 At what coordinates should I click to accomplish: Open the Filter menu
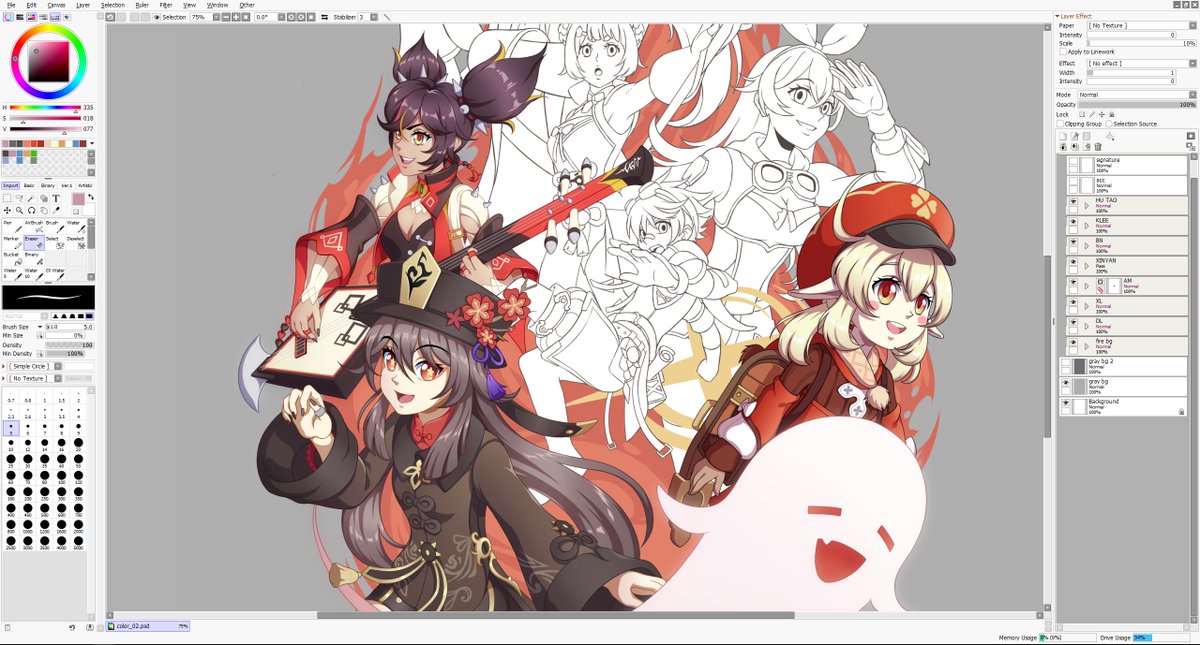(x=166, y=5)
